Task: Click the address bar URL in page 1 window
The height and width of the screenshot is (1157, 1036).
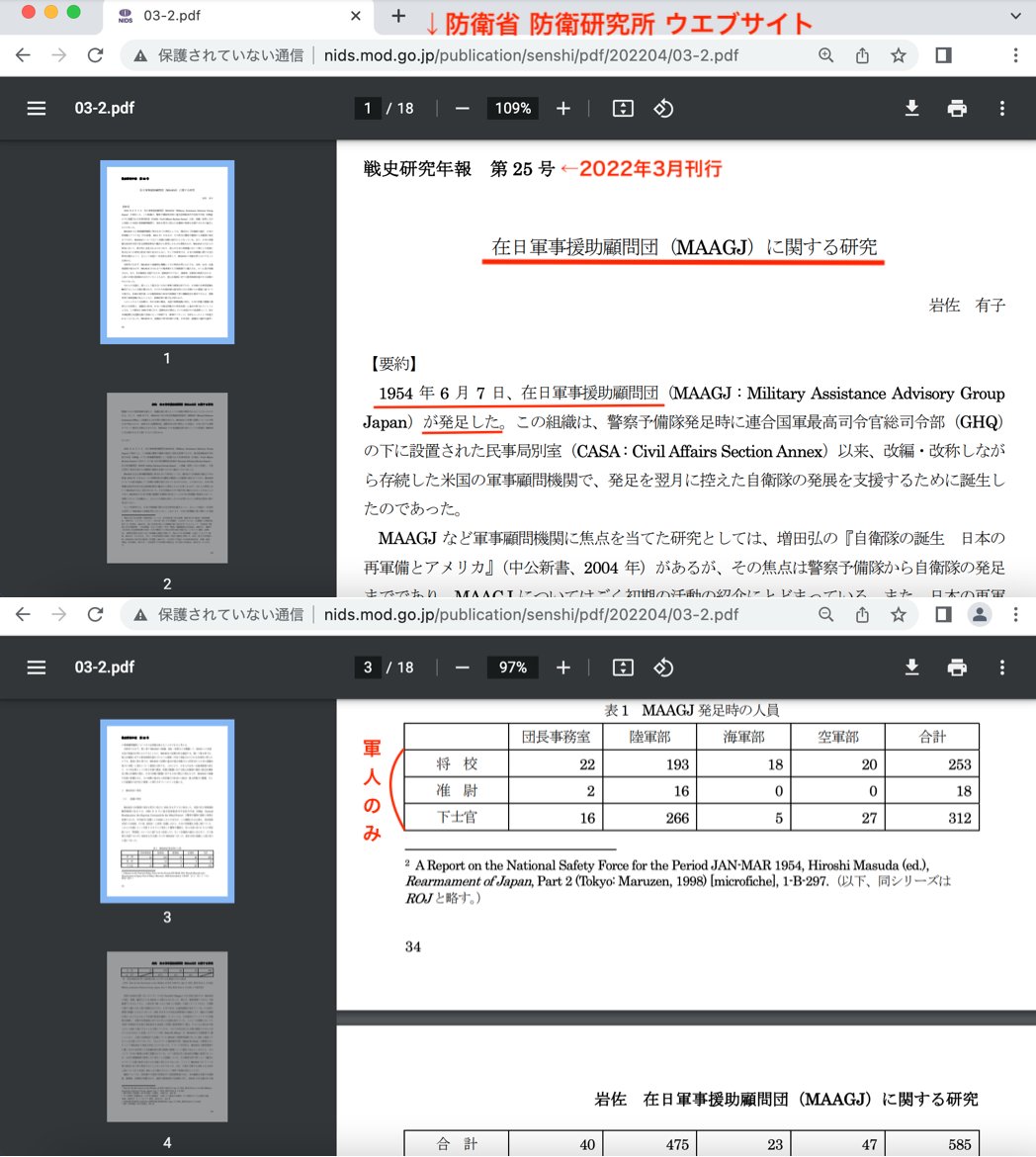Action: (531, 55)
